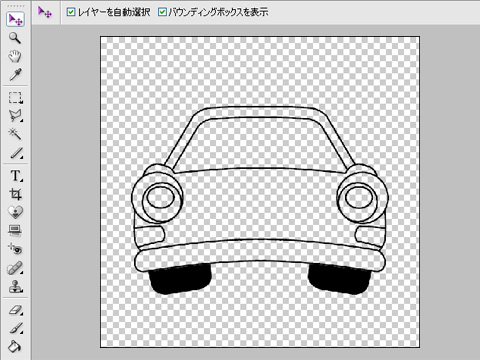Select the Cookie Cutter heart tool

15,212
